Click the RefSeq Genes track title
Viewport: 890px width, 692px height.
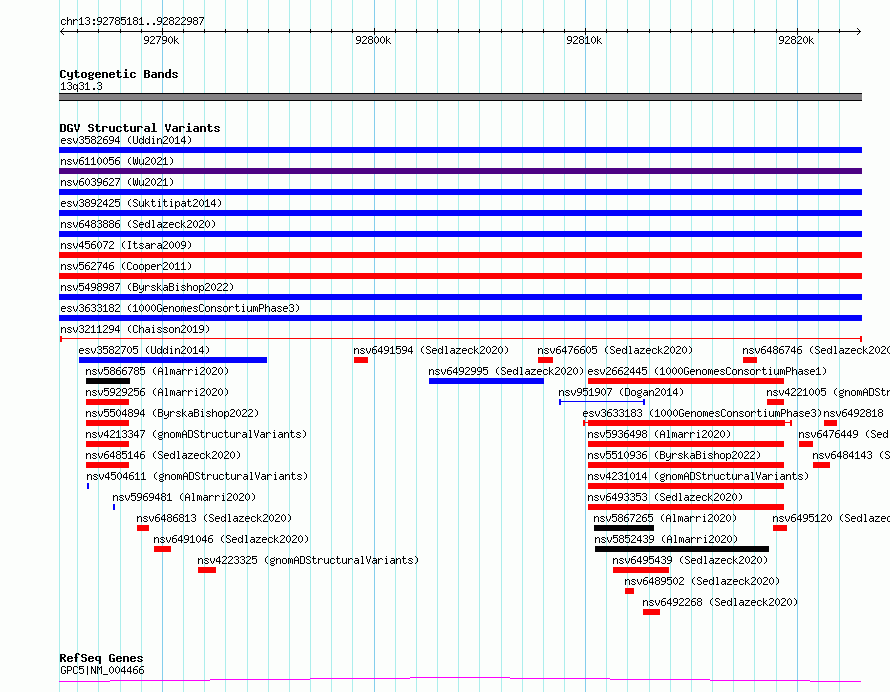(101, 658)
